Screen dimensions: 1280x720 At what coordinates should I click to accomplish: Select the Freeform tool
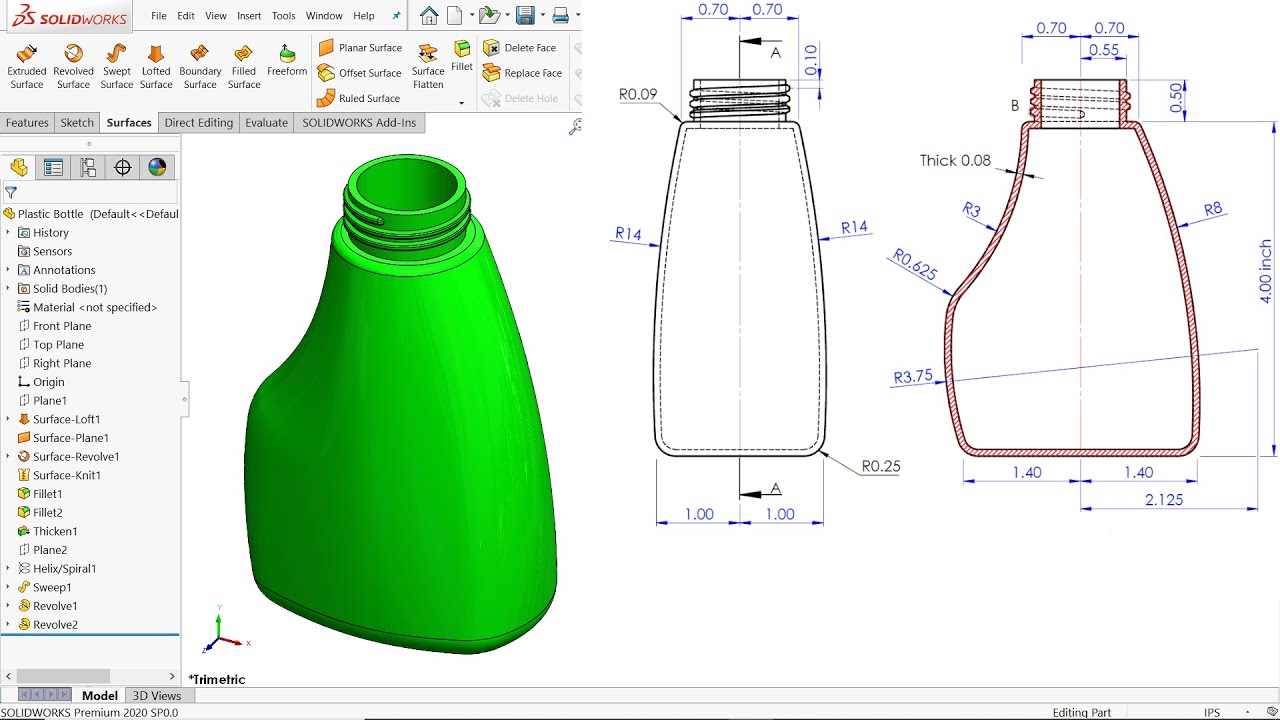coord(287,60)
